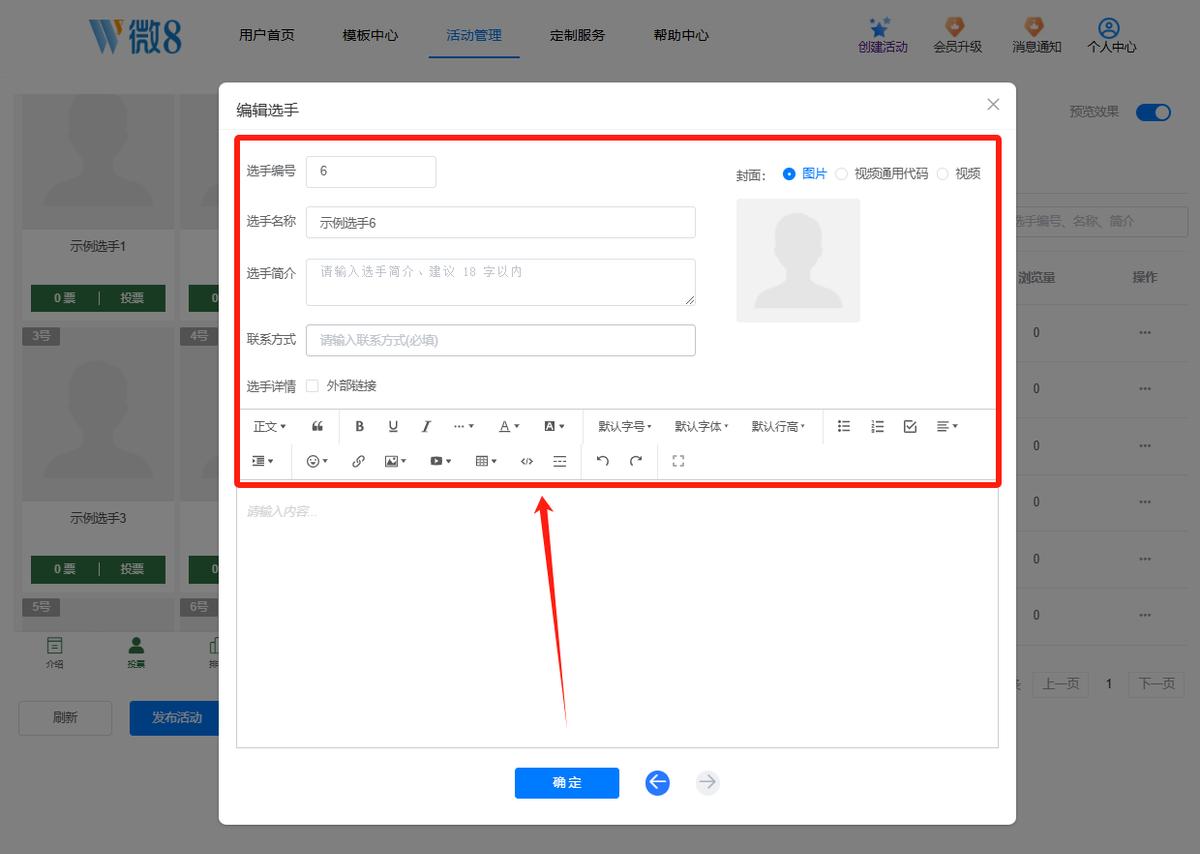Redo the last edit
The image size is (1200, 854).
635,461
